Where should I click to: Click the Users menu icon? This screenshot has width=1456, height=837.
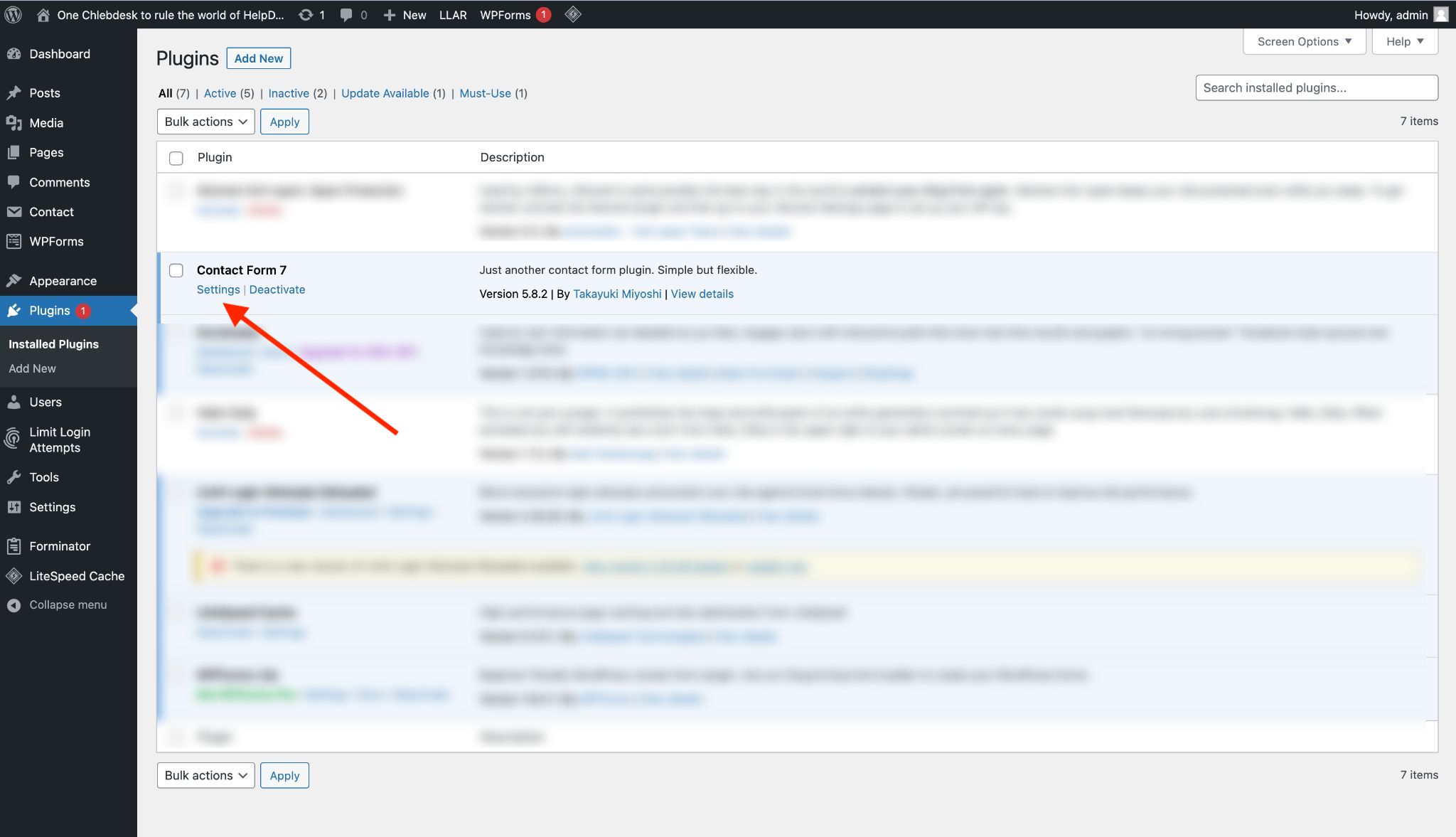pyautogui.click(x=16, y=401)
